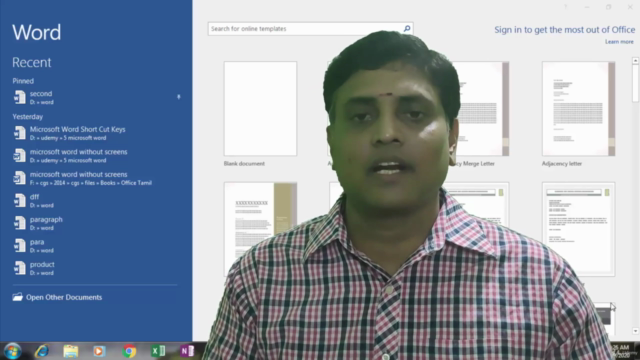Focus the Search for online templates box
Image resolution: width=640 pixels, height=360 pixels.
(310, 29)
